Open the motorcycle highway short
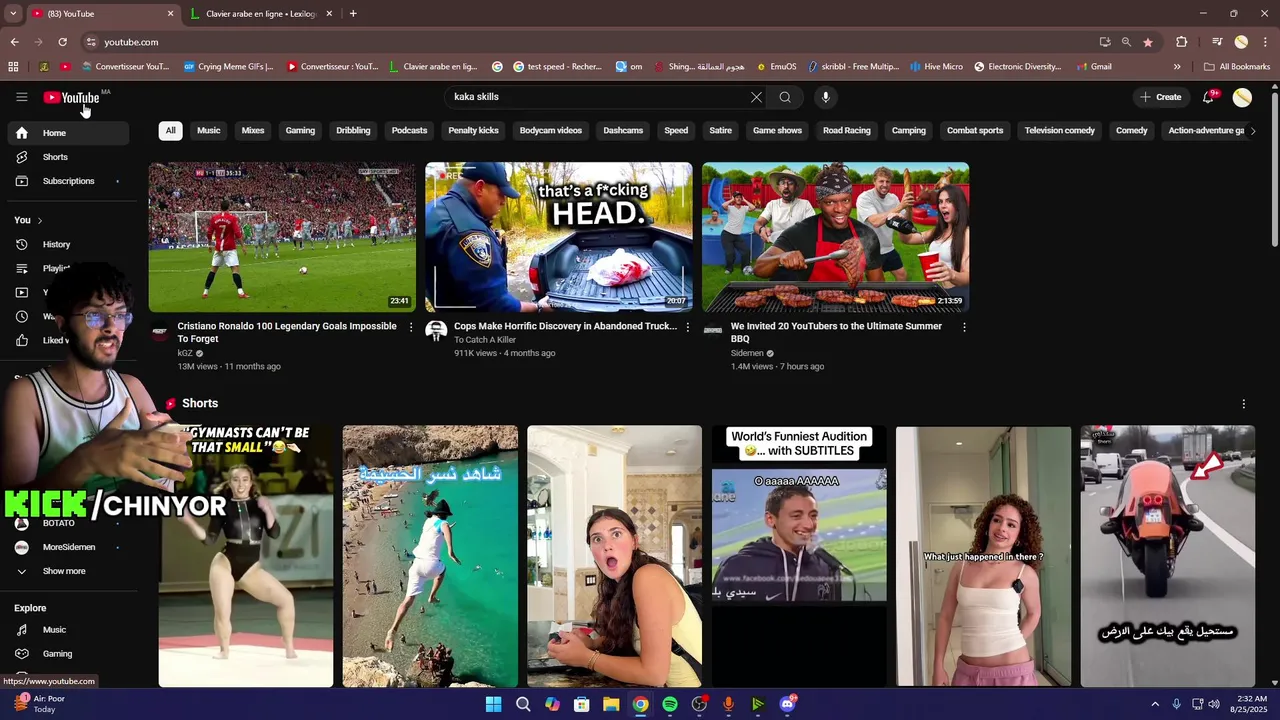 pos(1168,556)
